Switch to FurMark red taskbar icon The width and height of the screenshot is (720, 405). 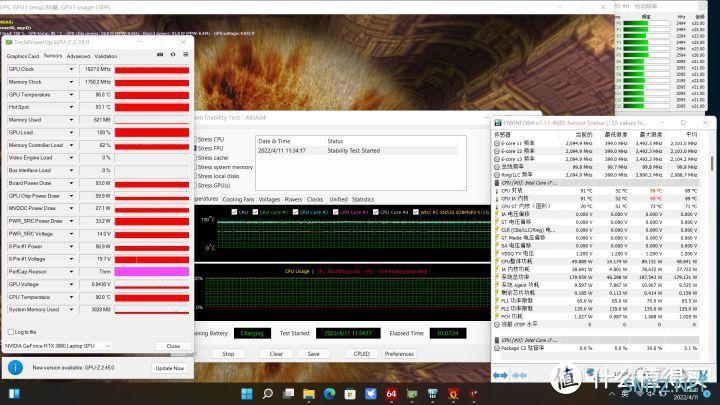tap(453, 394)
